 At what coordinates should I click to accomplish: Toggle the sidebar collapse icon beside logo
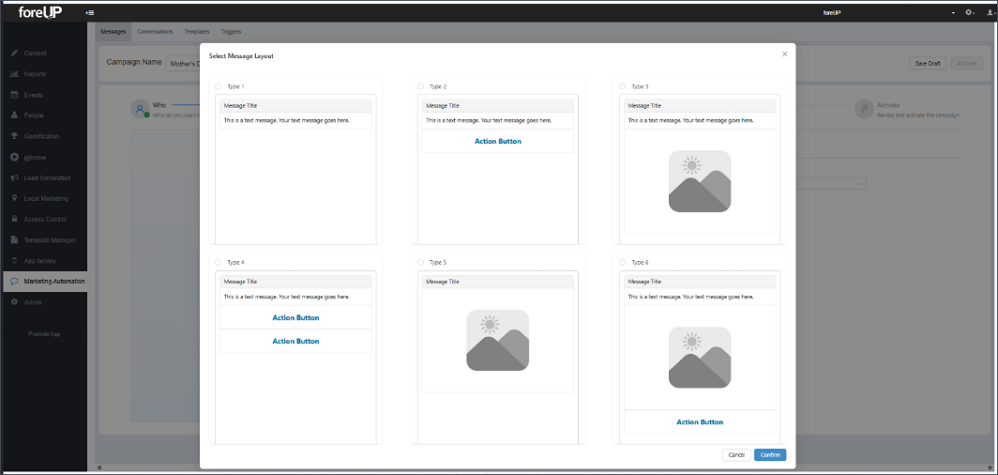tap(90, 13)
